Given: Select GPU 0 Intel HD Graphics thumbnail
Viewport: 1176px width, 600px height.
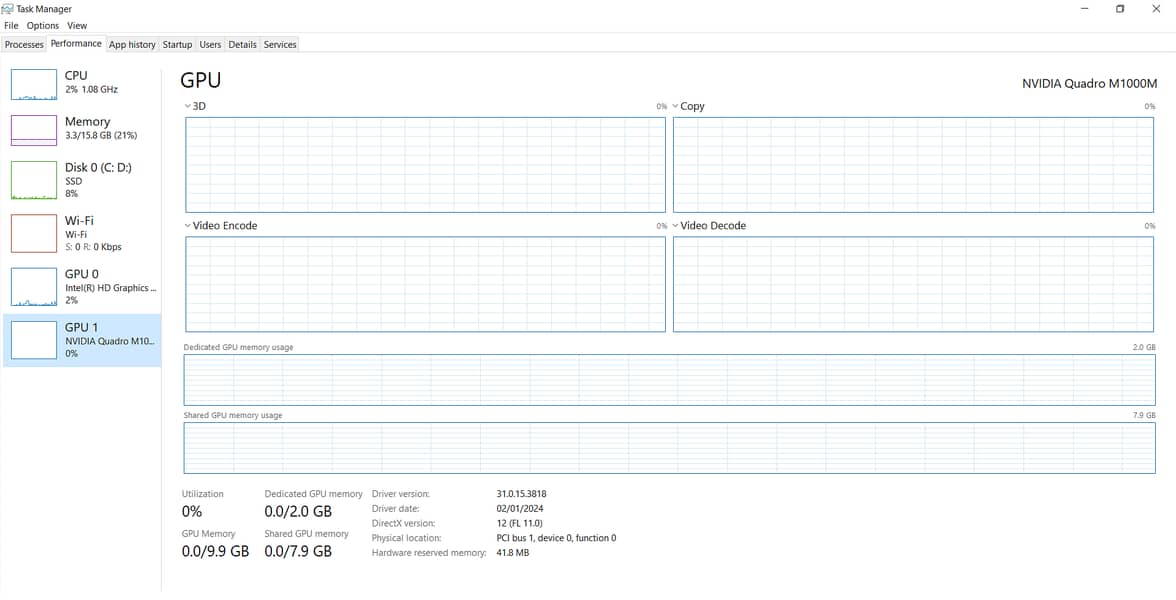Looking at the screenshot, I should (34, 287).
